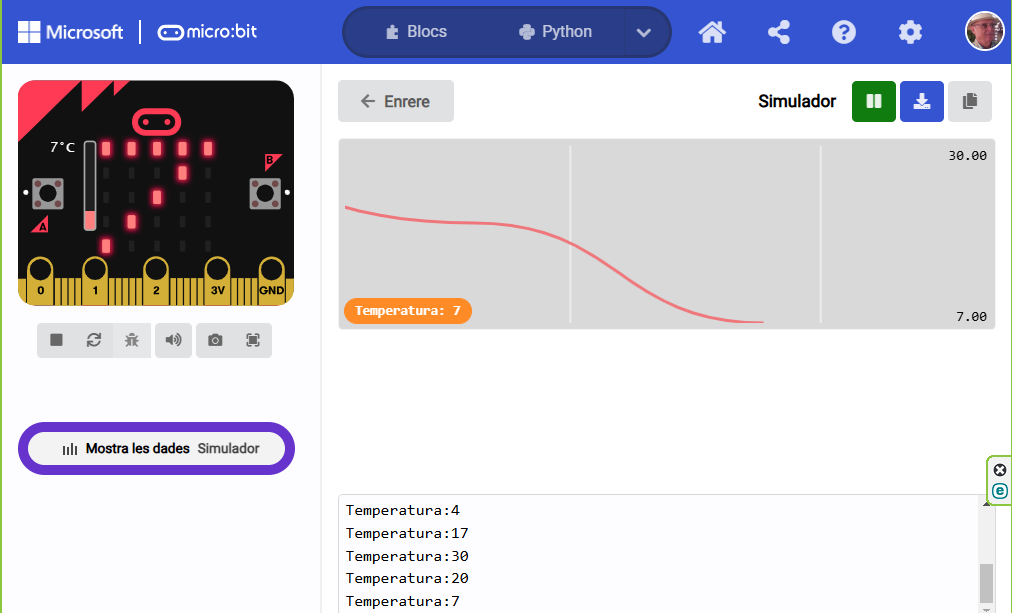
Task: Switch to Python editor
Action: pyautogui.click(x=556, y=32)
